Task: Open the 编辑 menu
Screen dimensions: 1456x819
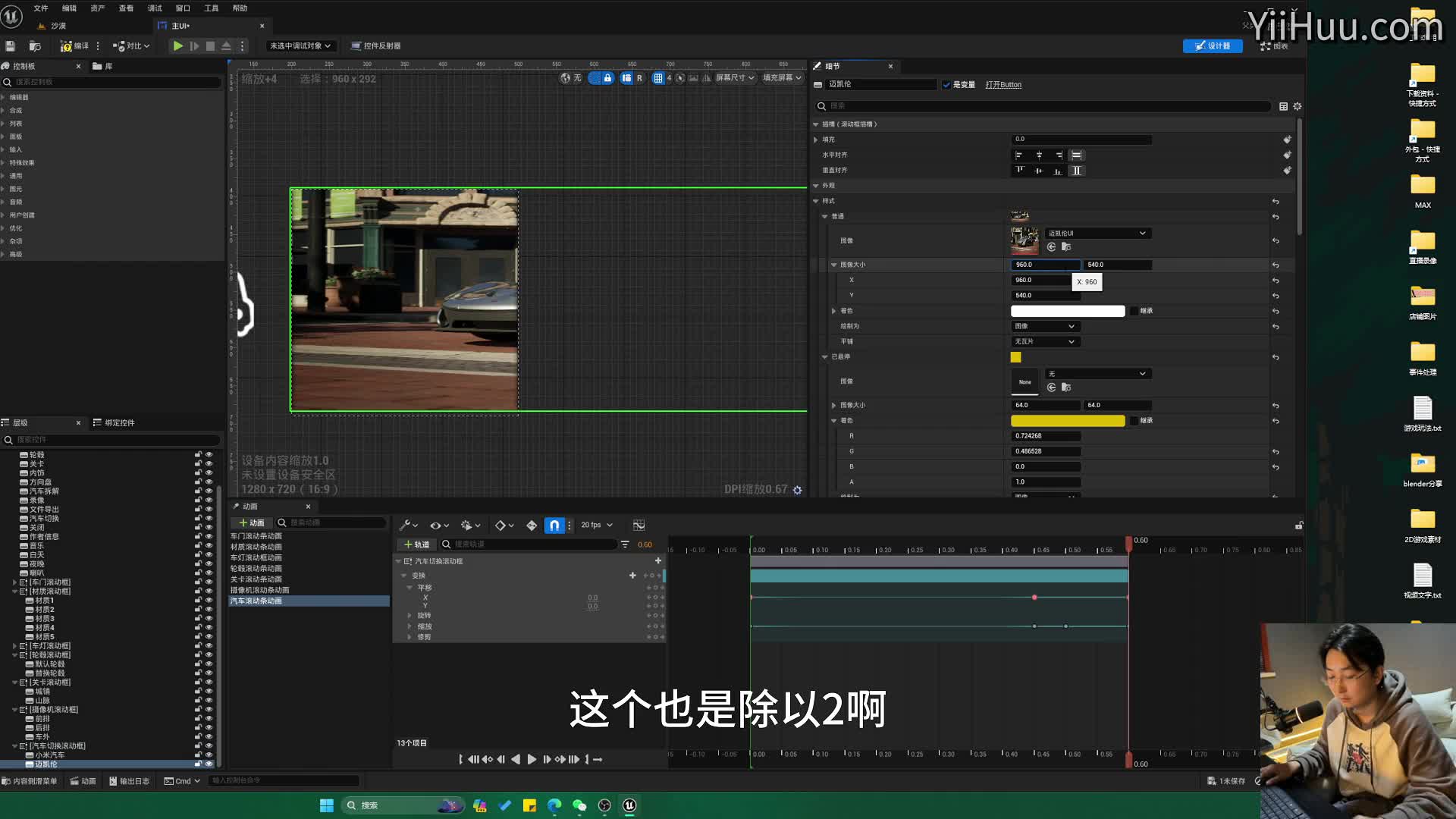Action: click(x=69, y=8)
